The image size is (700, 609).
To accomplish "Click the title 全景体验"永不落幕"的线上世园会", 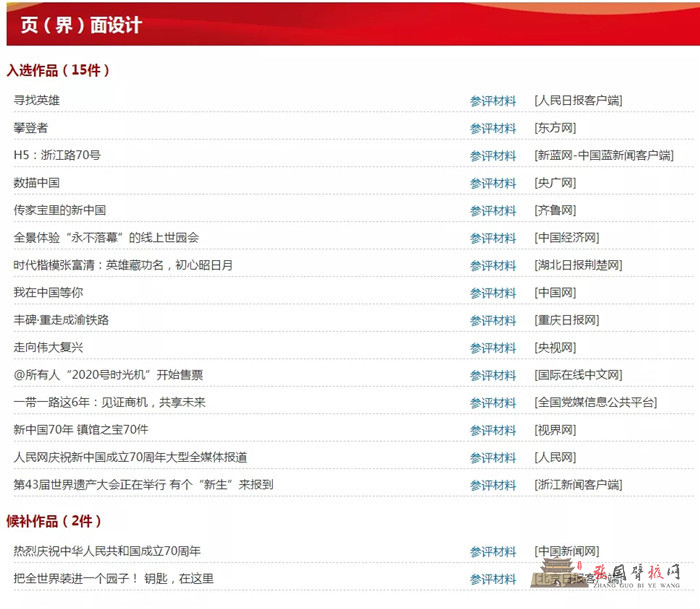I will tap(106, 238).
